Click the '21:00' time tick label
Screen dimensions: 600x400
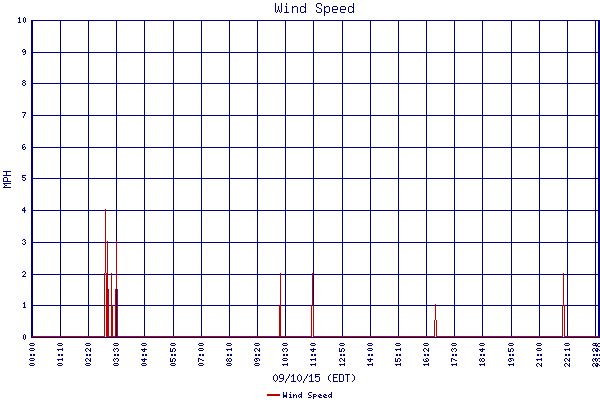tap(540, 354)
